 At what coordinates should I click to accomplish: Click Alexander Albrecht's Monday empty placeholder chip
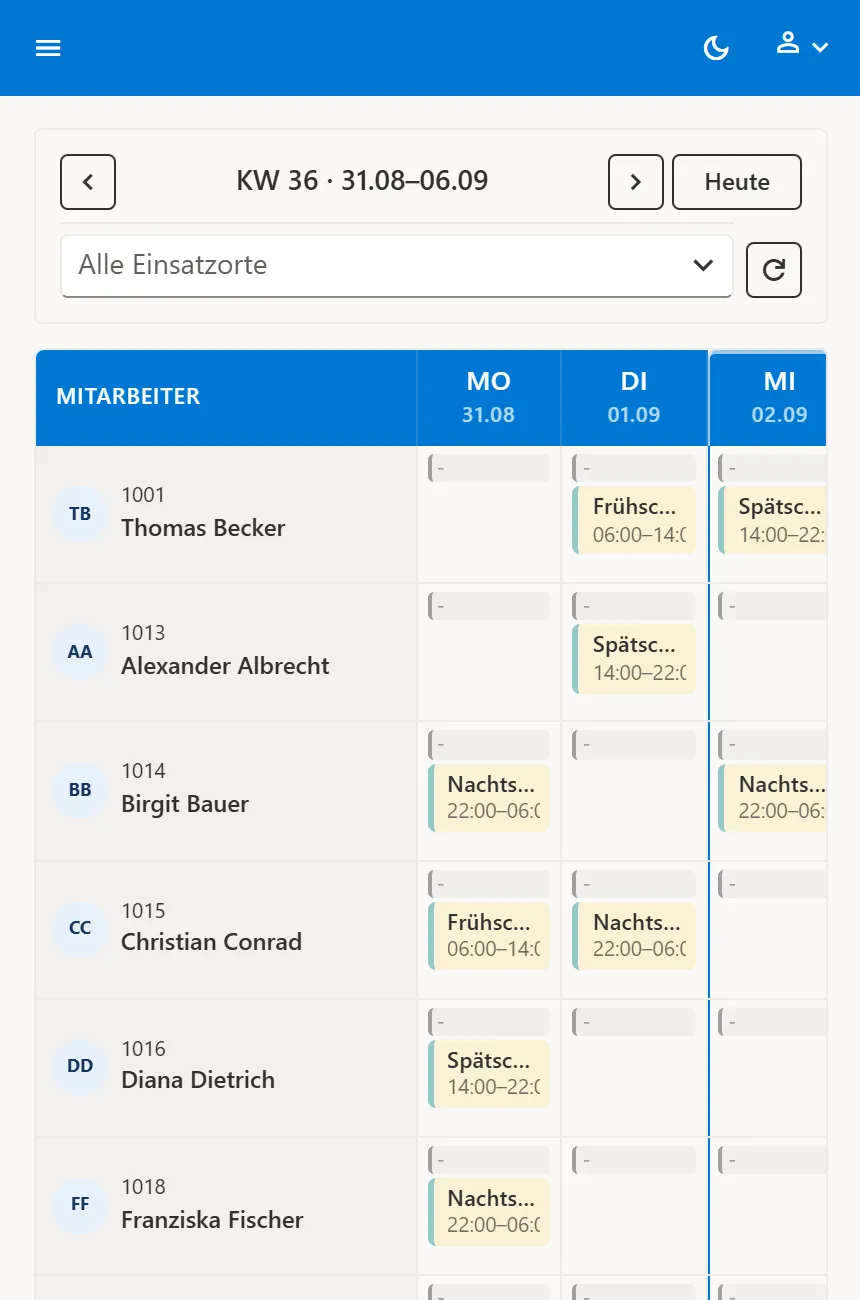point(489,606)
